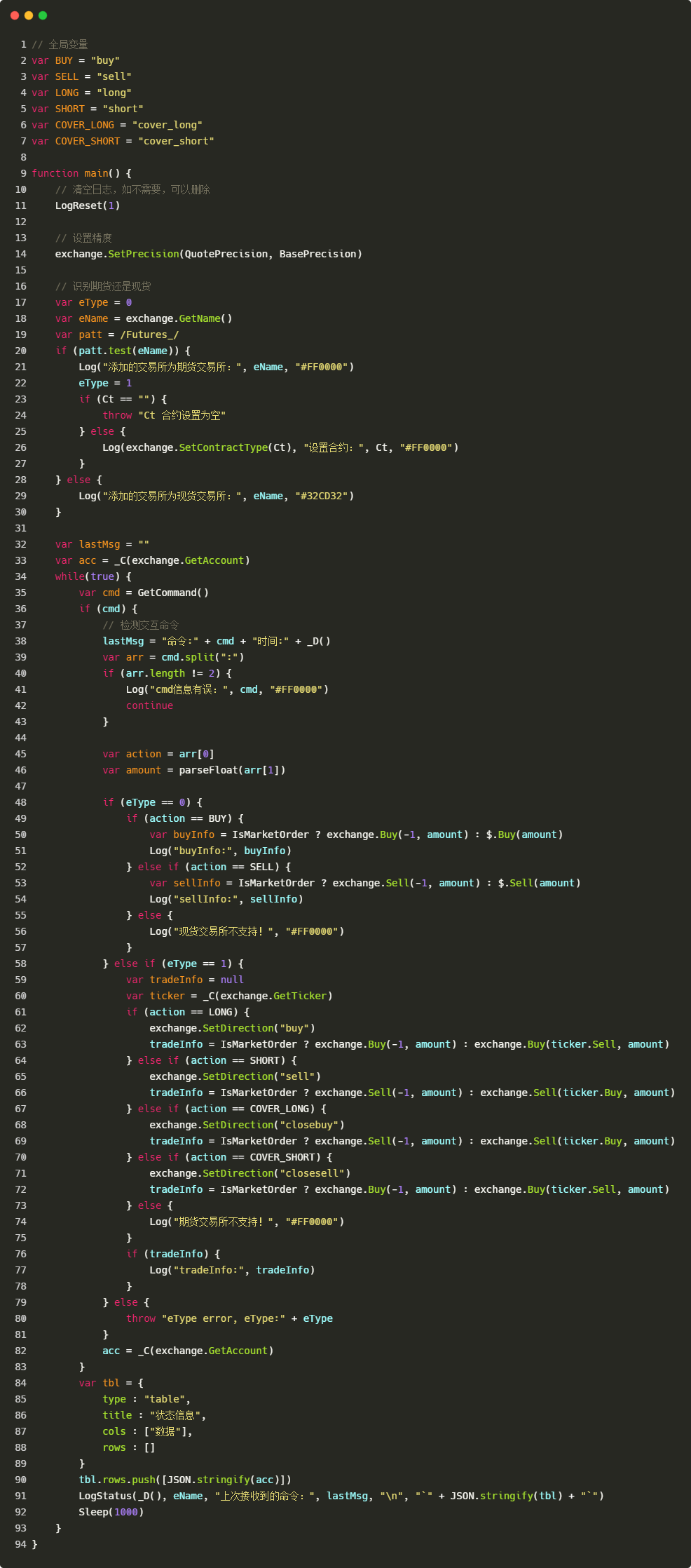
Task: Click Log("sellInfo:") on line 54
Action: [x=226, y=899]
